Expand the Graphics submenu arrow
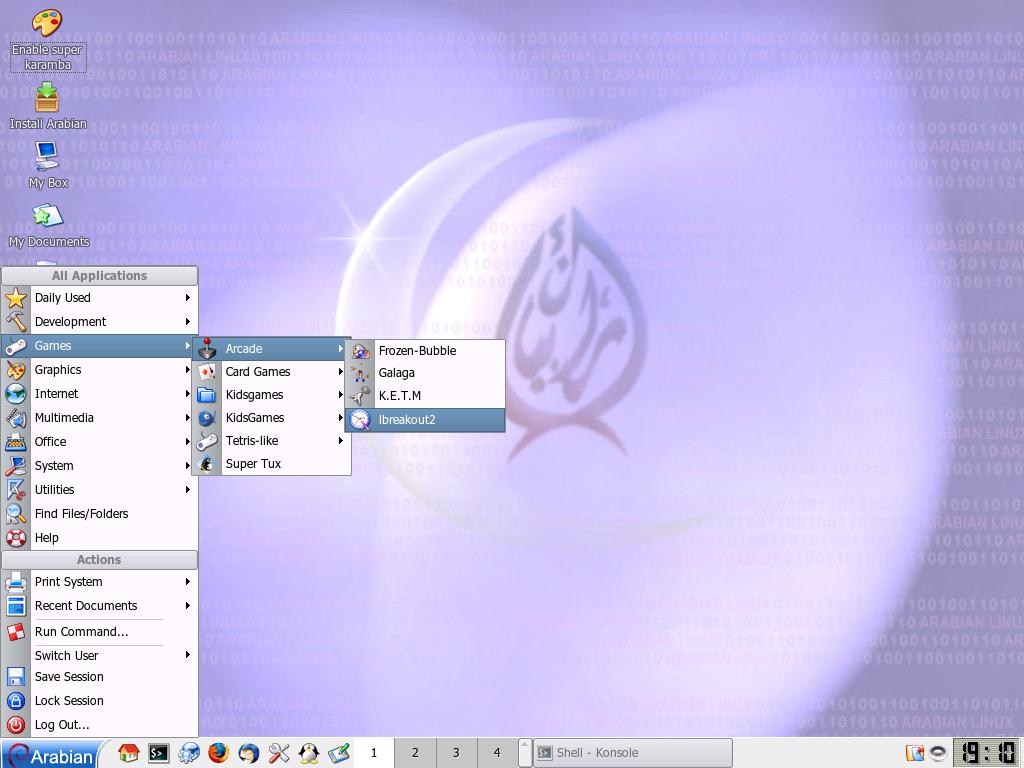Viewport: 1024px width, 768px height. coord(187,370)
